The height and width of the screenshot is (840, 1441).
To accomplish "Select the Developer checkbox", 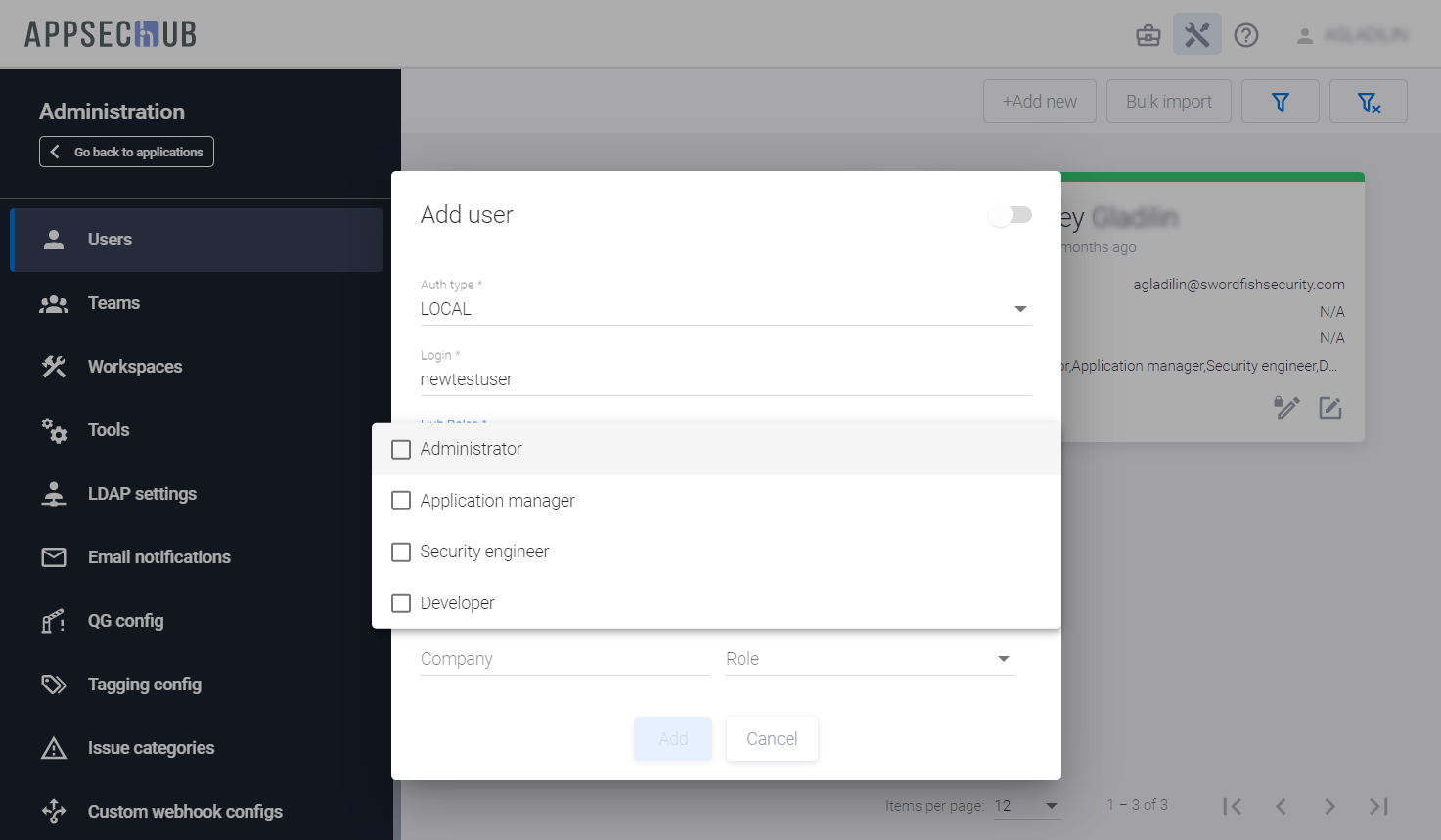I will point(401,603).
